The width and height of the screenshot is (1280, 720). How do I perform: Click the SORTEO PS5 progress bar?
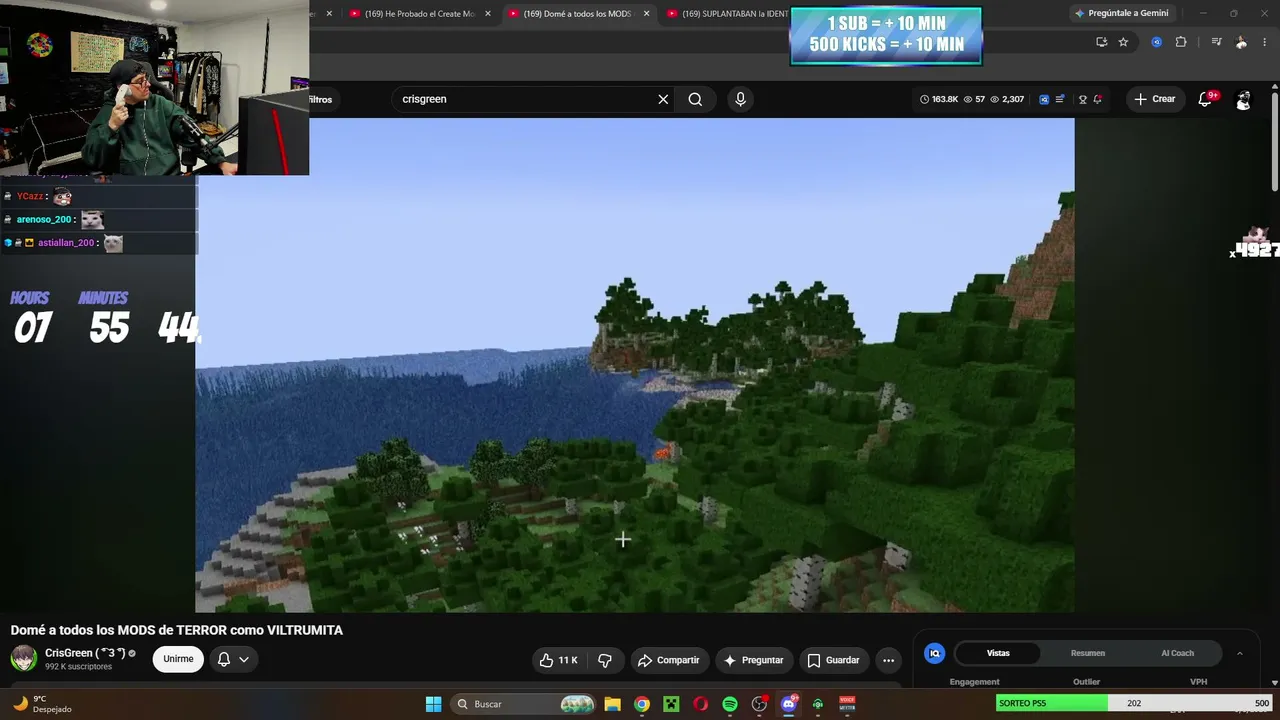1135,703
